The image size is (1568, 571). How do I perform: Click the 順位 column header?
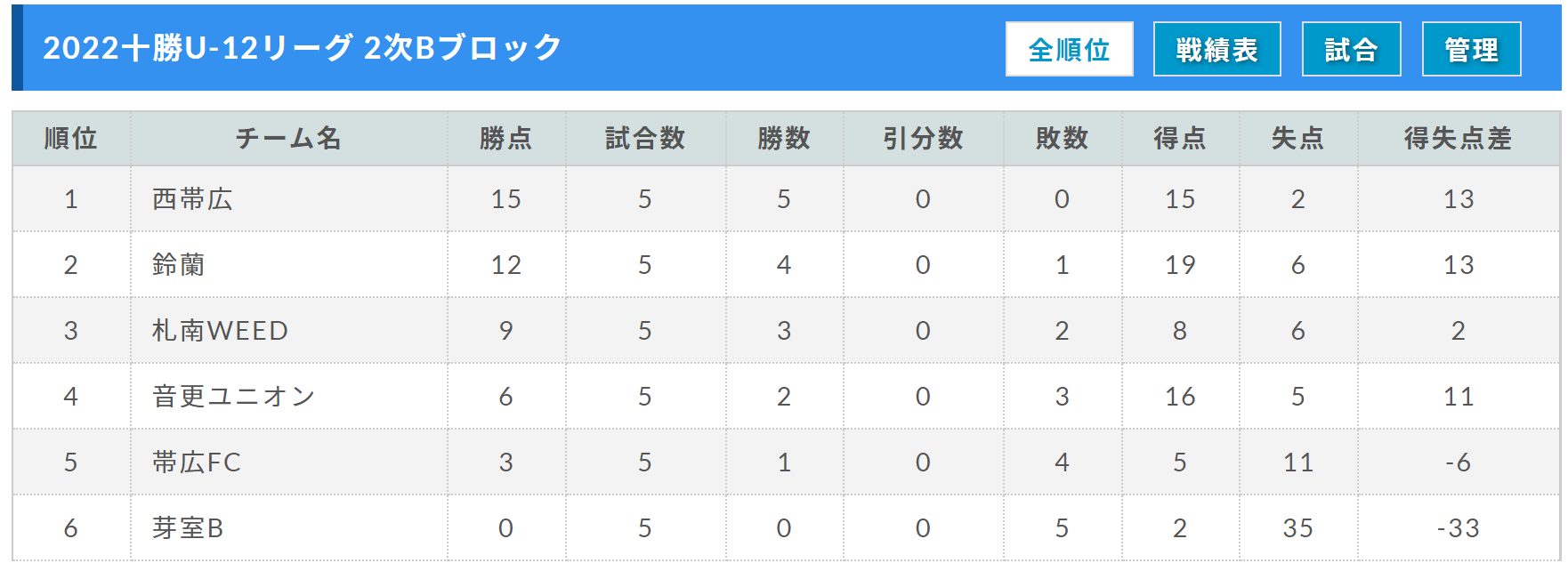tap(71, 139)
